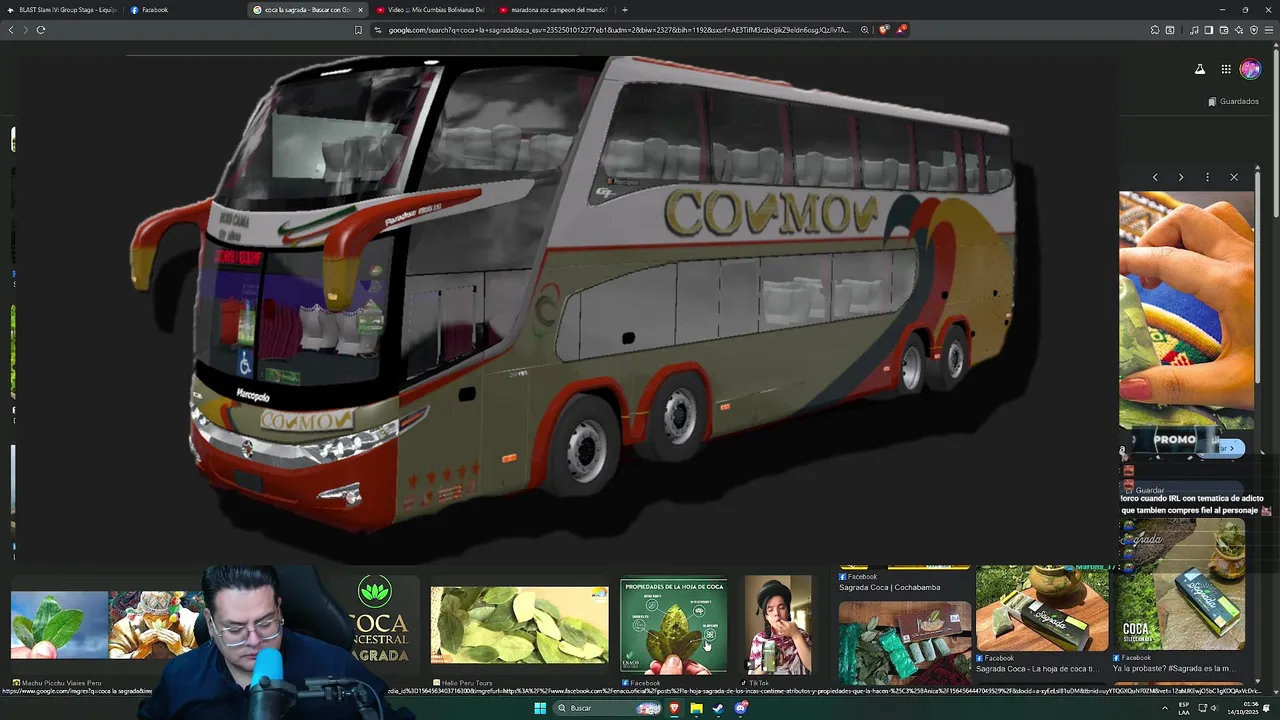Bookmark this page via the address bar icon
This screenshot has height=720, width=1280.
coord(358,30)
